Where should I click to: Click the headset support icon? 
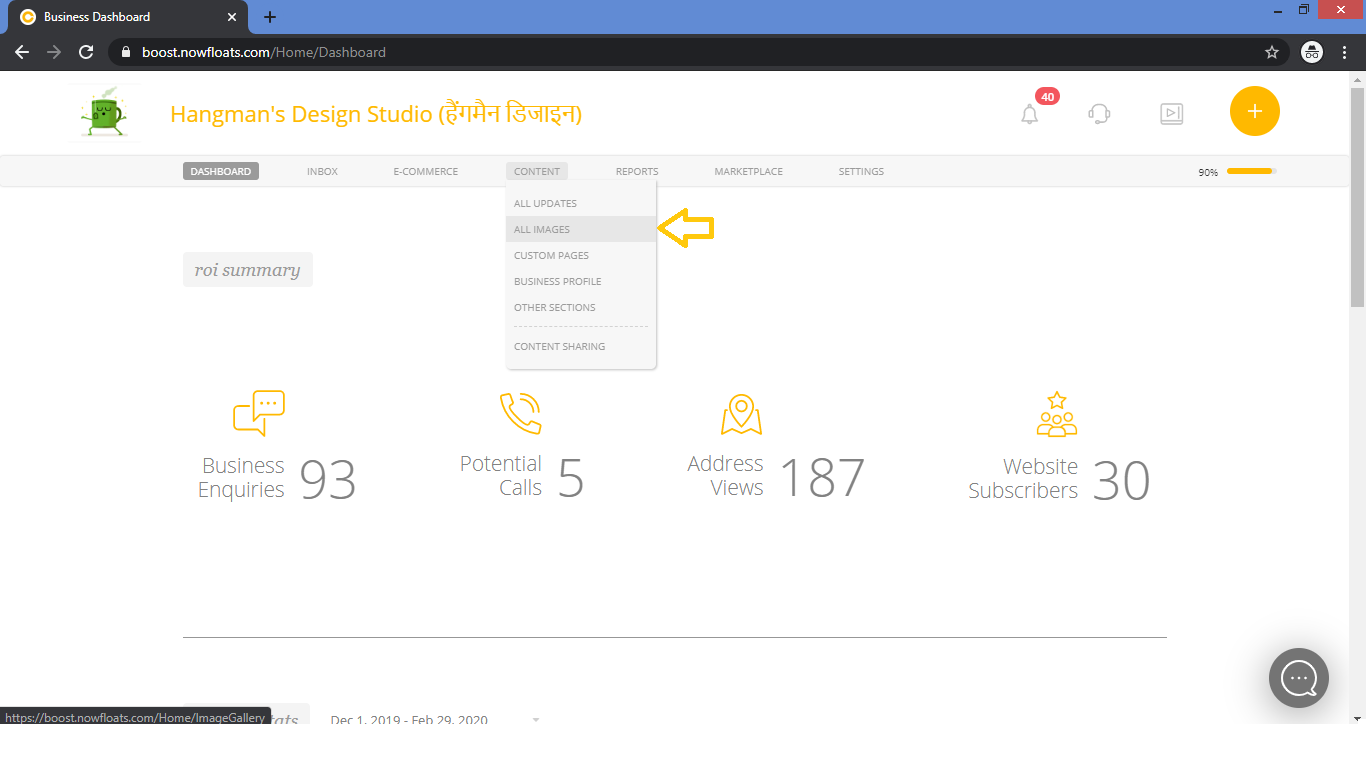(x=1099, y=113)
